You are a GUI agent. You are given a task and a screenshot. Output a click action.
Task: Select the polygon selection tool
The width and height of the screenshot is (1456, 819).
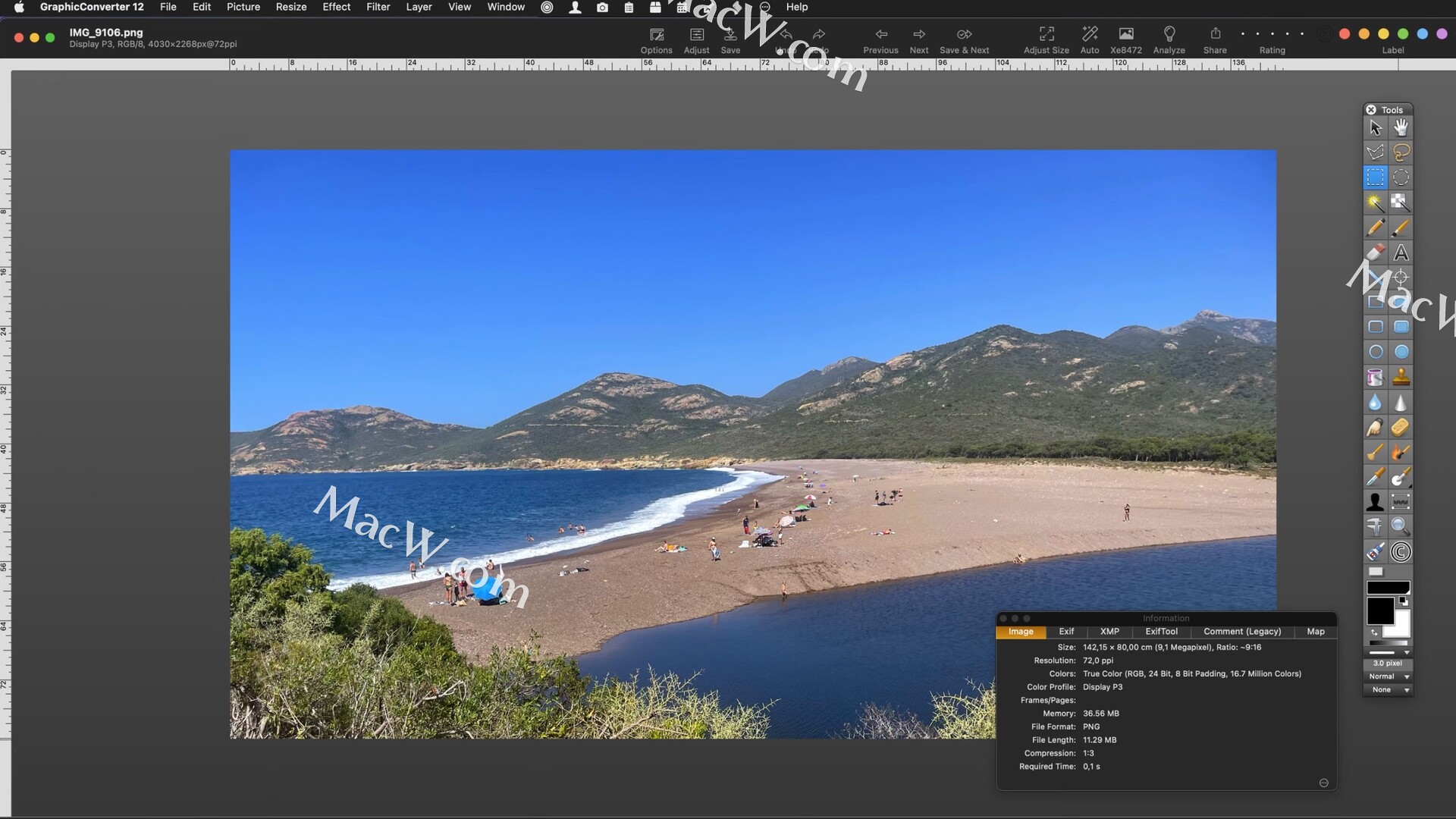pos(1376,152)
